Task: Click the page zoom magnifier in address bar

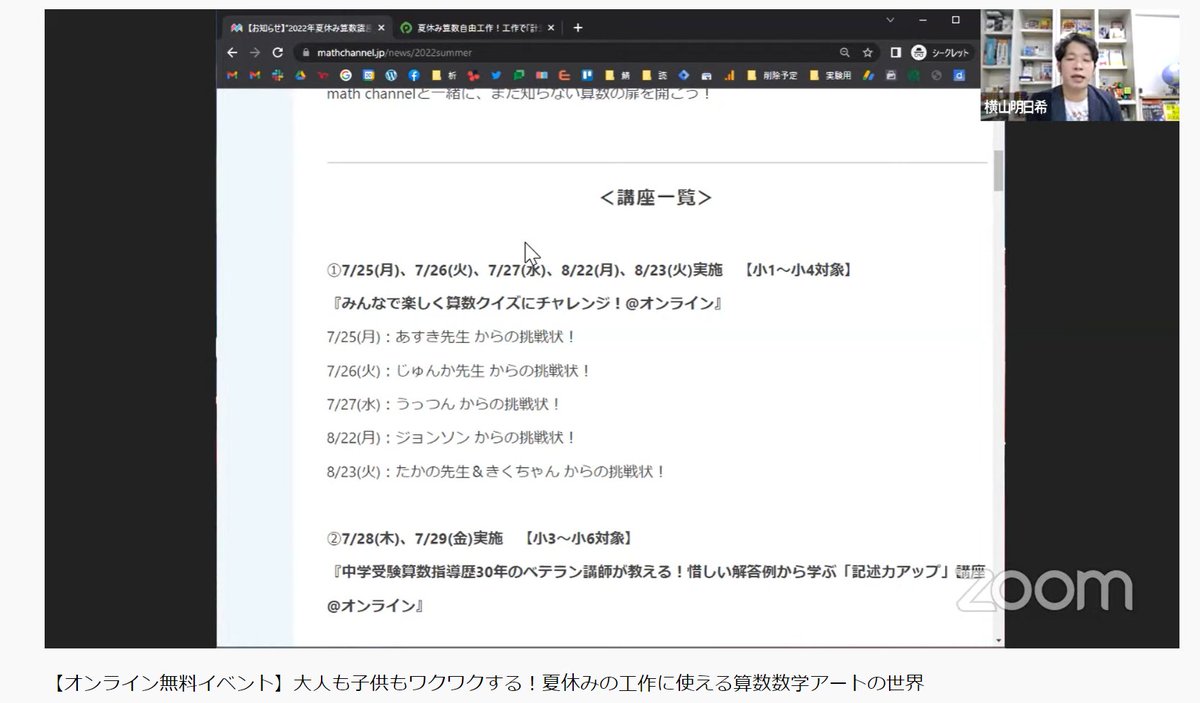Action: coord(844,52)
